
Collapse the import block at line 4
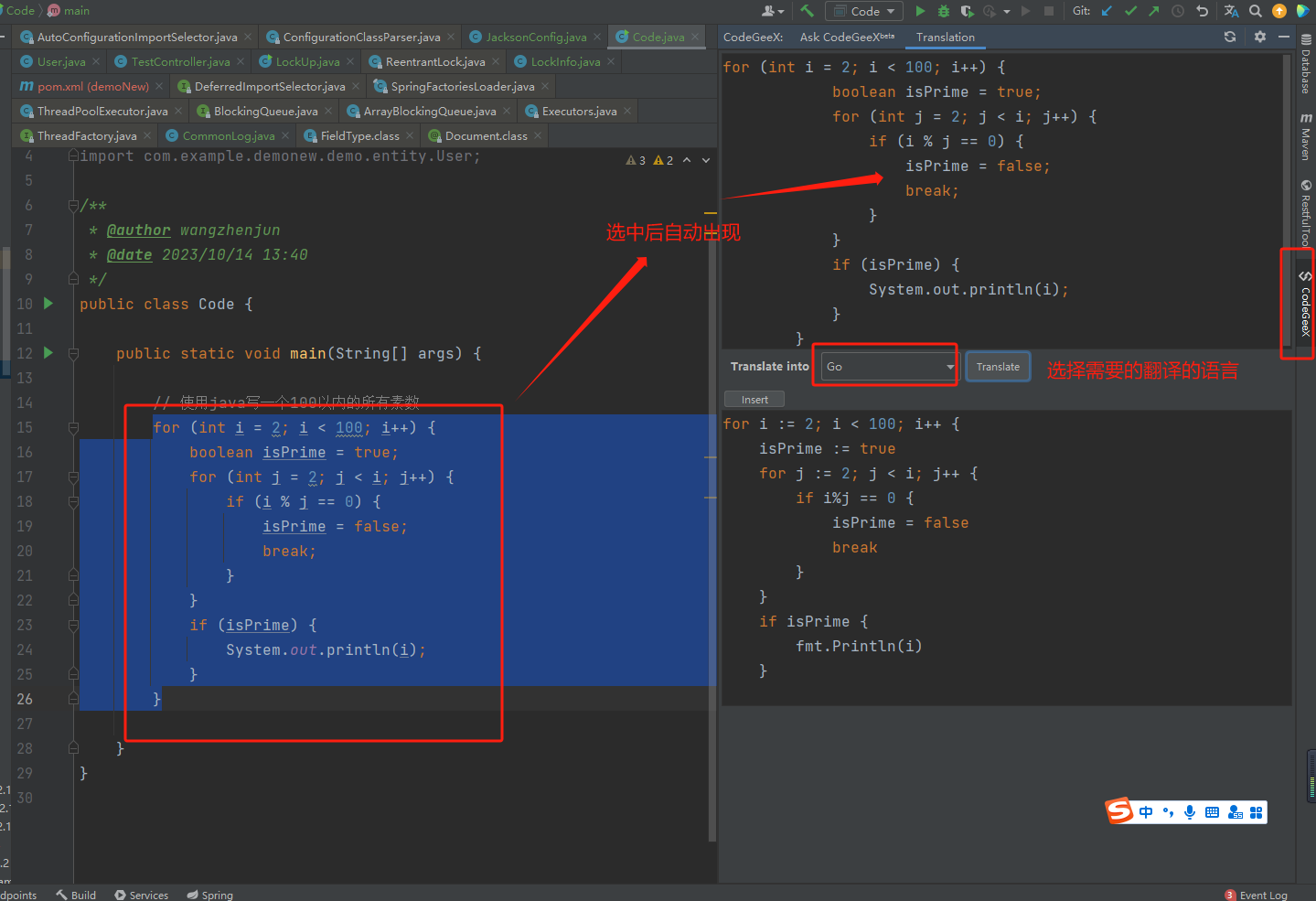coord(73,156)
